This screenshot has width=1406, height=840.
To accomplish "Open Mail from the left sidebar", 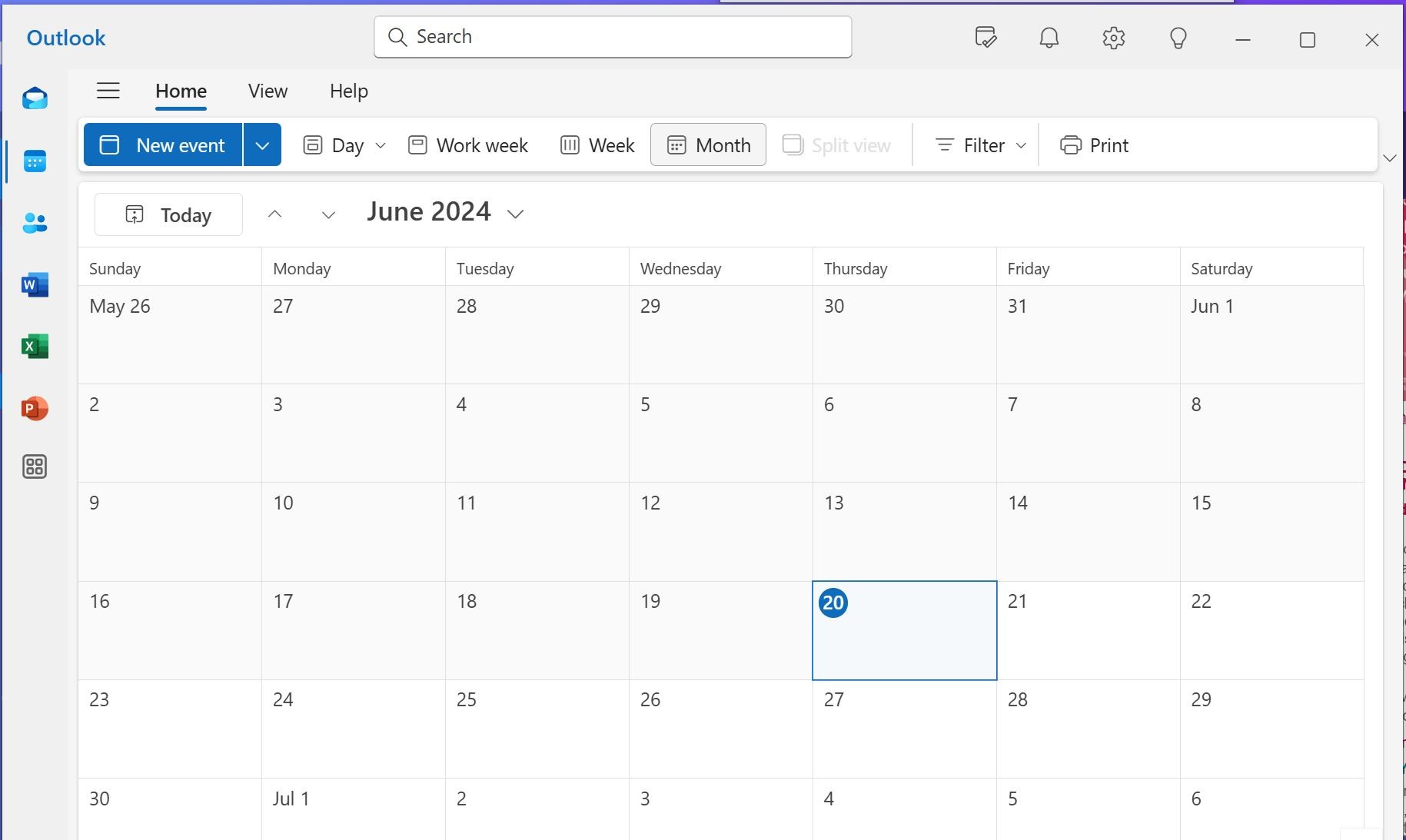I will (35, 98).
